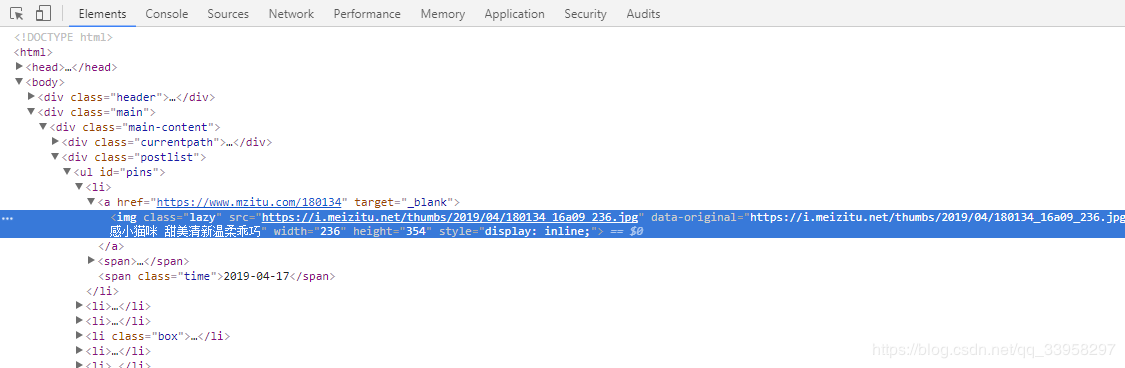This screenshot has width=1125, height=368.
Task: Select the span class time row
Action: (x=217, y=276)
